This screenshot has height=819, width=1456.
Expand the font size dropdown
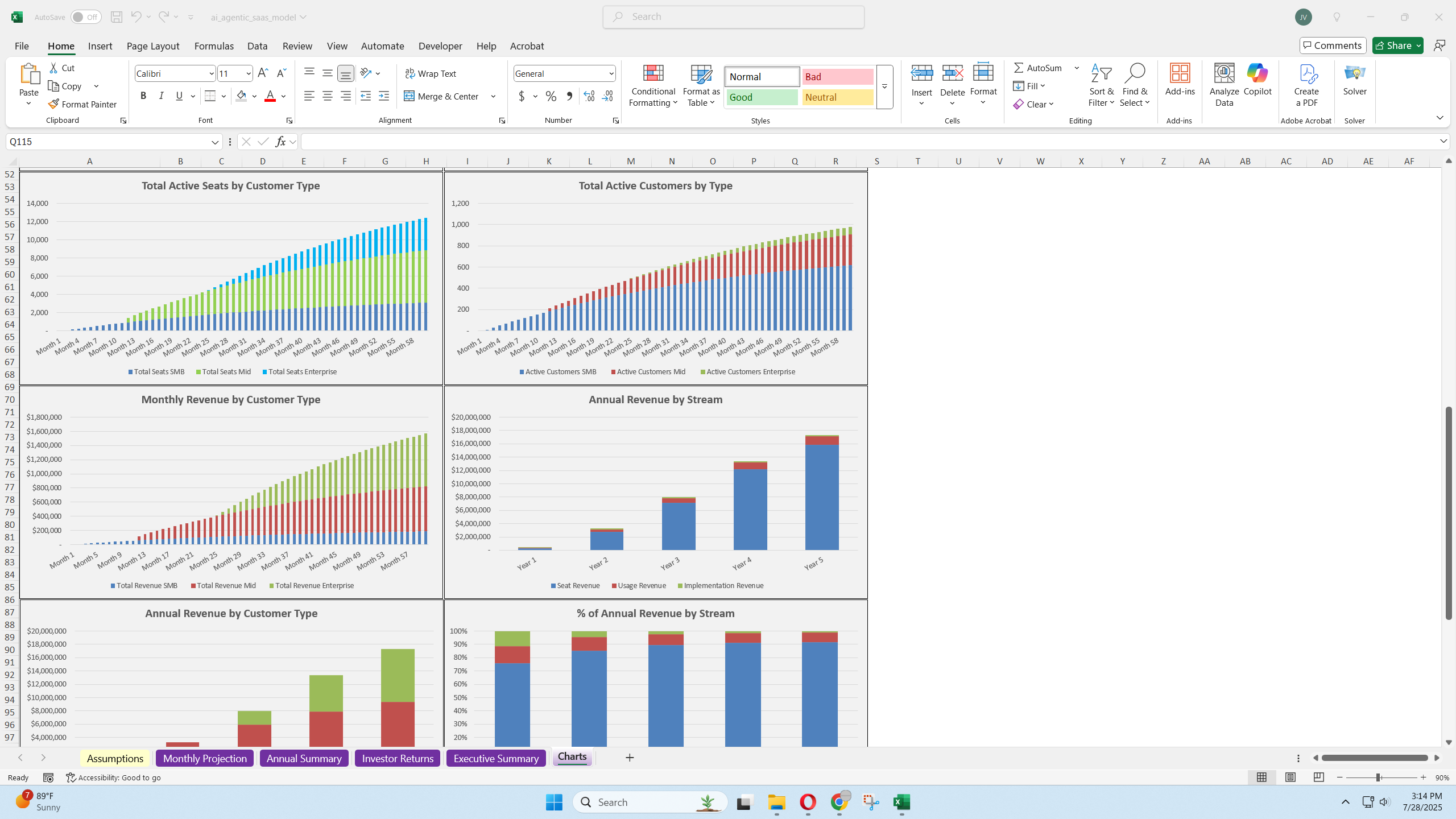pyautogui.click(x=249, y=73)
